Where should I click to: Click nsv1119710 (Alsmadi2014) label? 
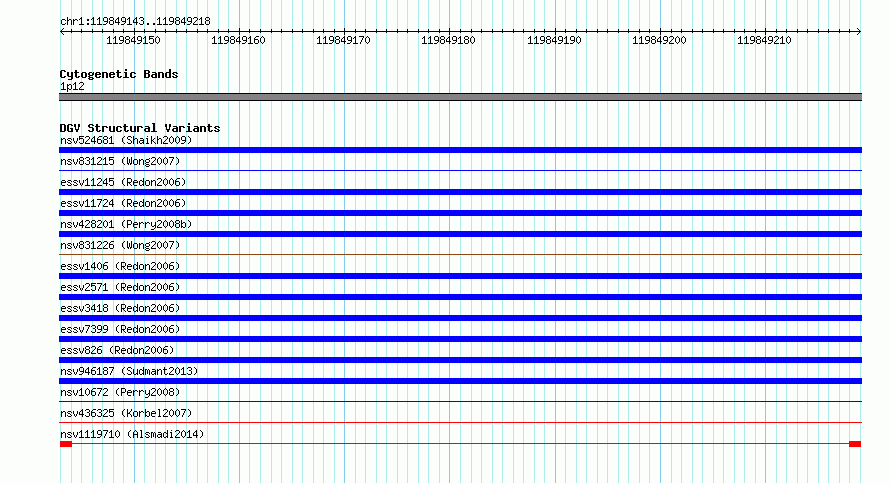click(x=132, y=434)
